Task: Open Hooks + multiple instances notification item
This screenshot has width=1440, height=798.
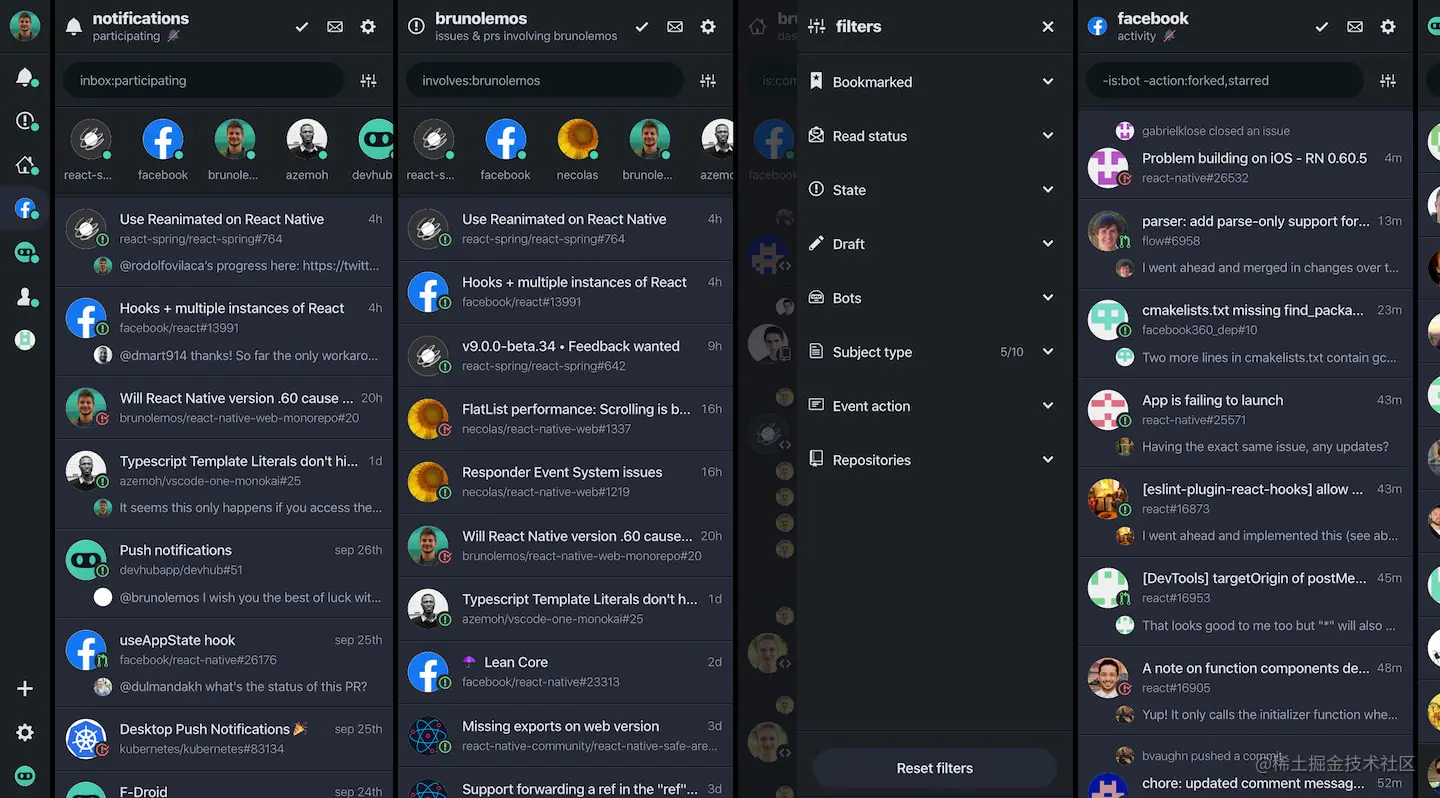Action: coord(225,331)
